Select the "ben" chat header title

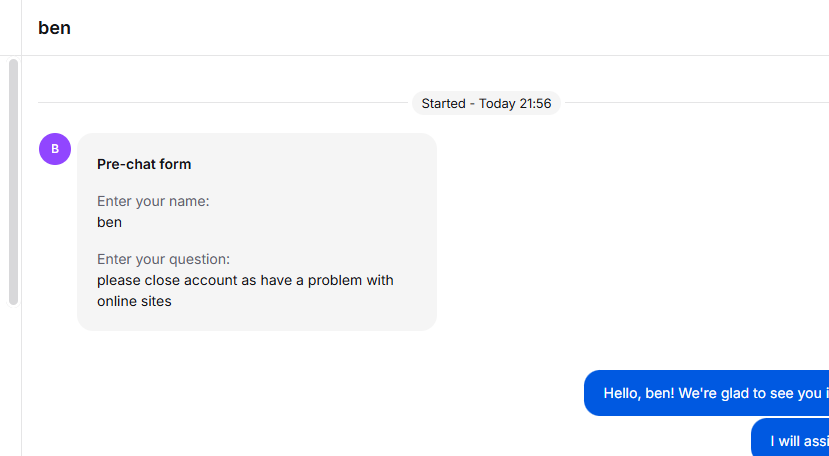click(x=54, y=28)
